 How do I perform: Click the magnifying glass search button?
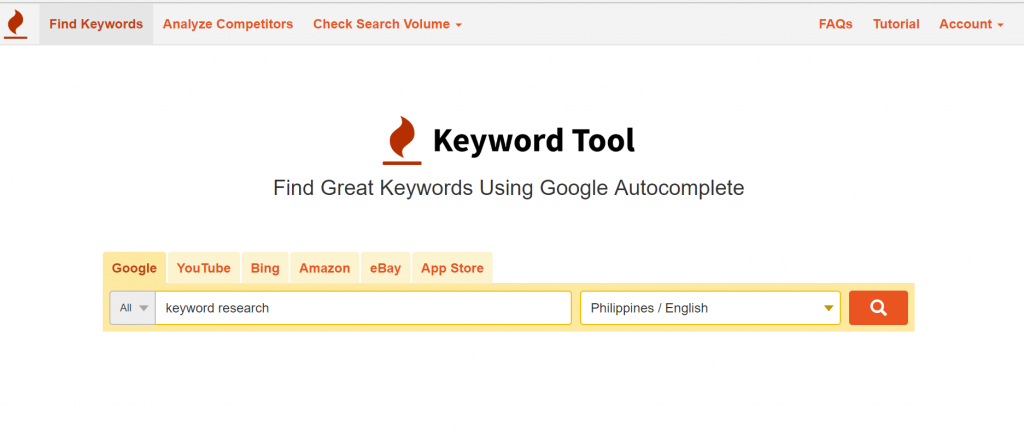pos(878,308)
